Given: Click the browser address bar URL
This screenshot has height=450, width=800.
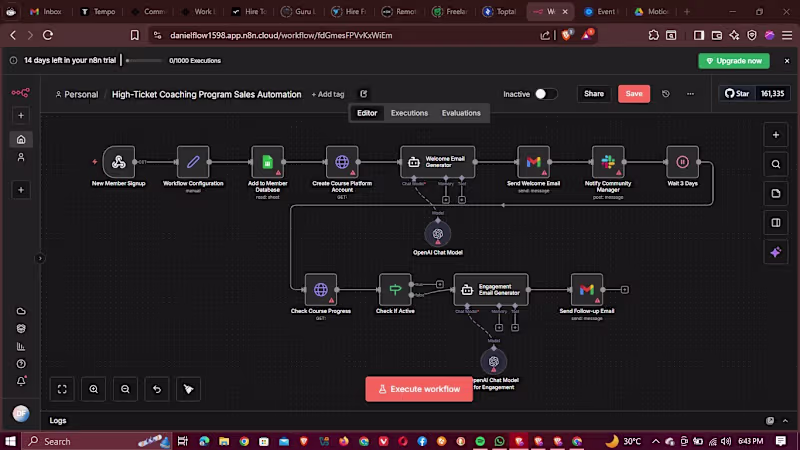Looking at the screenshot, I should [x=281, y=35].
